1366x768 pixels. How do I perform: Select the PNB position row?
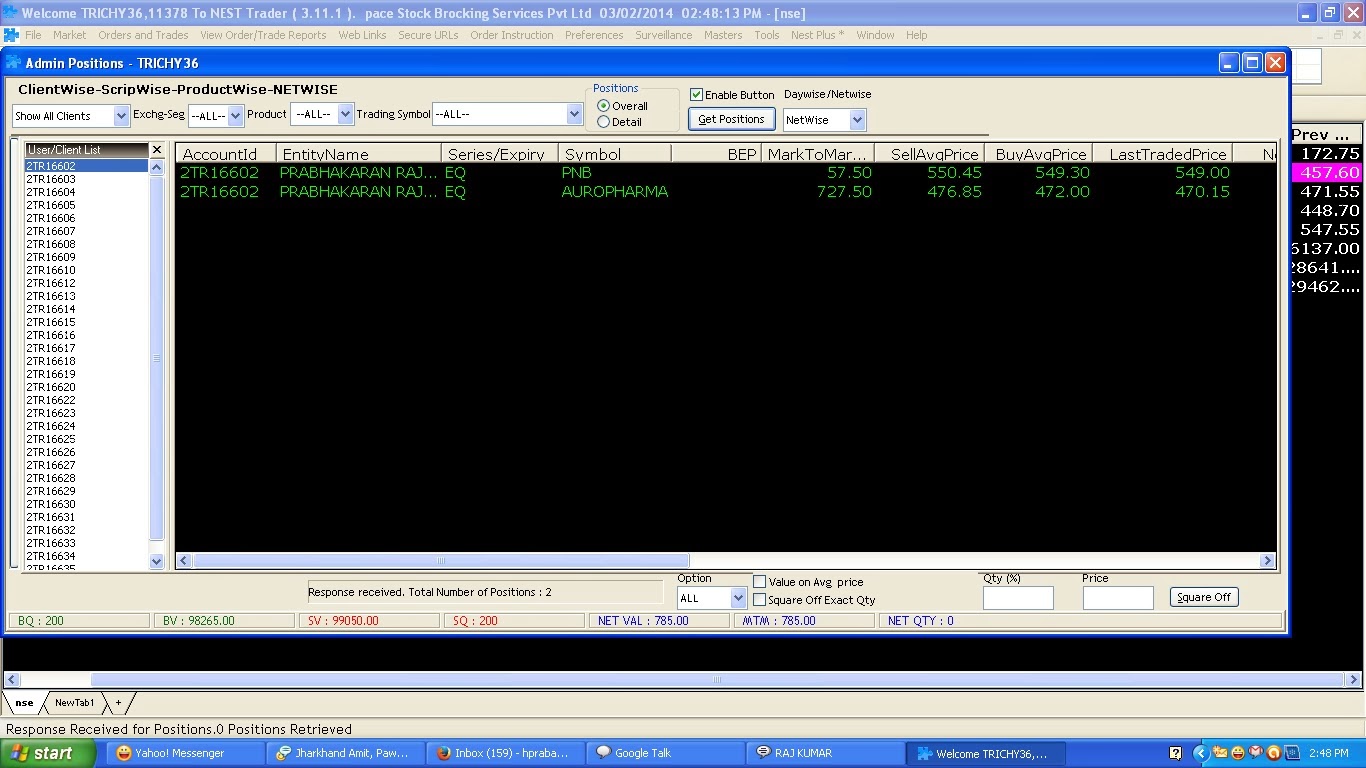[725, 172]
